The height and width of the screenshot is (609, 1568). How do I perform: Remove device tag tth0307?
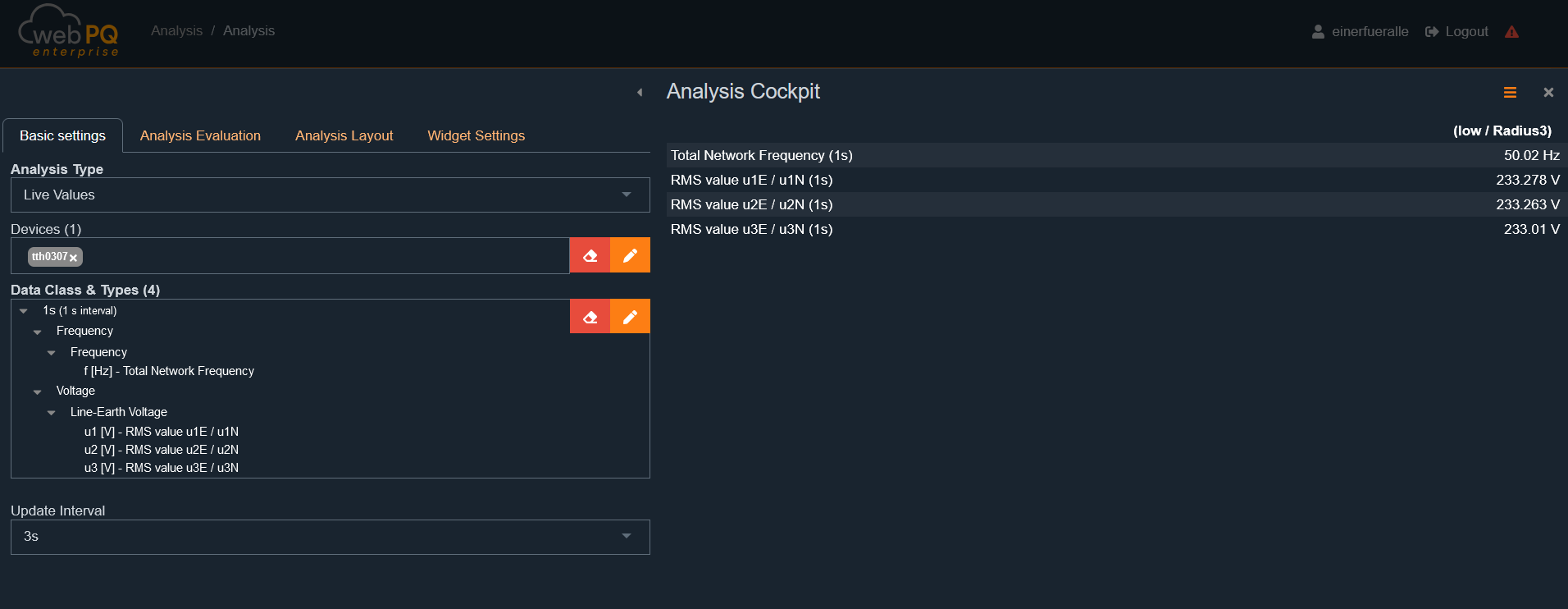pos(73,258)
